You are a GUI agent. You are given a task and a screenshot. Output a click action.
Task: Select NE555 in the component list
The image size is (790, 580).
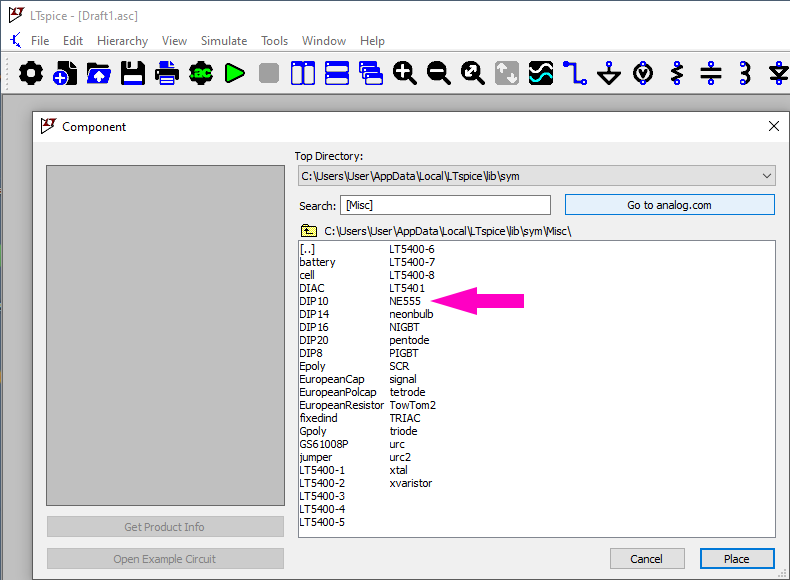(405, 301)
